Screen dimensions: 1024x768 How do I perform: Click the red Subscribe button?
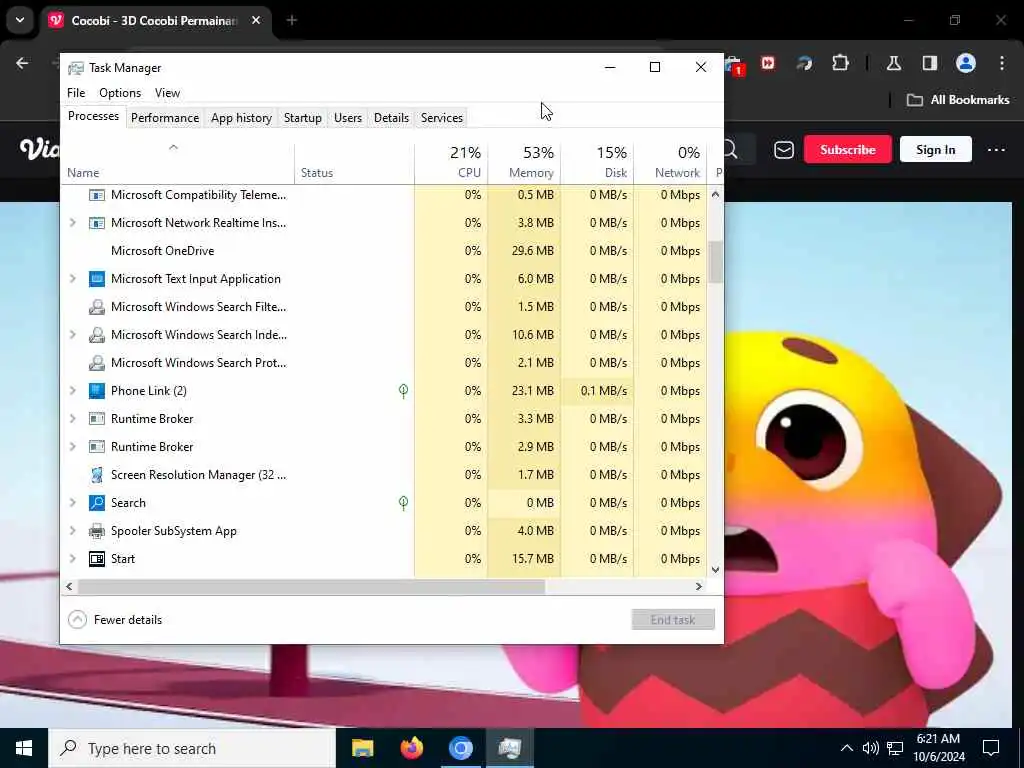pos(848,150)
